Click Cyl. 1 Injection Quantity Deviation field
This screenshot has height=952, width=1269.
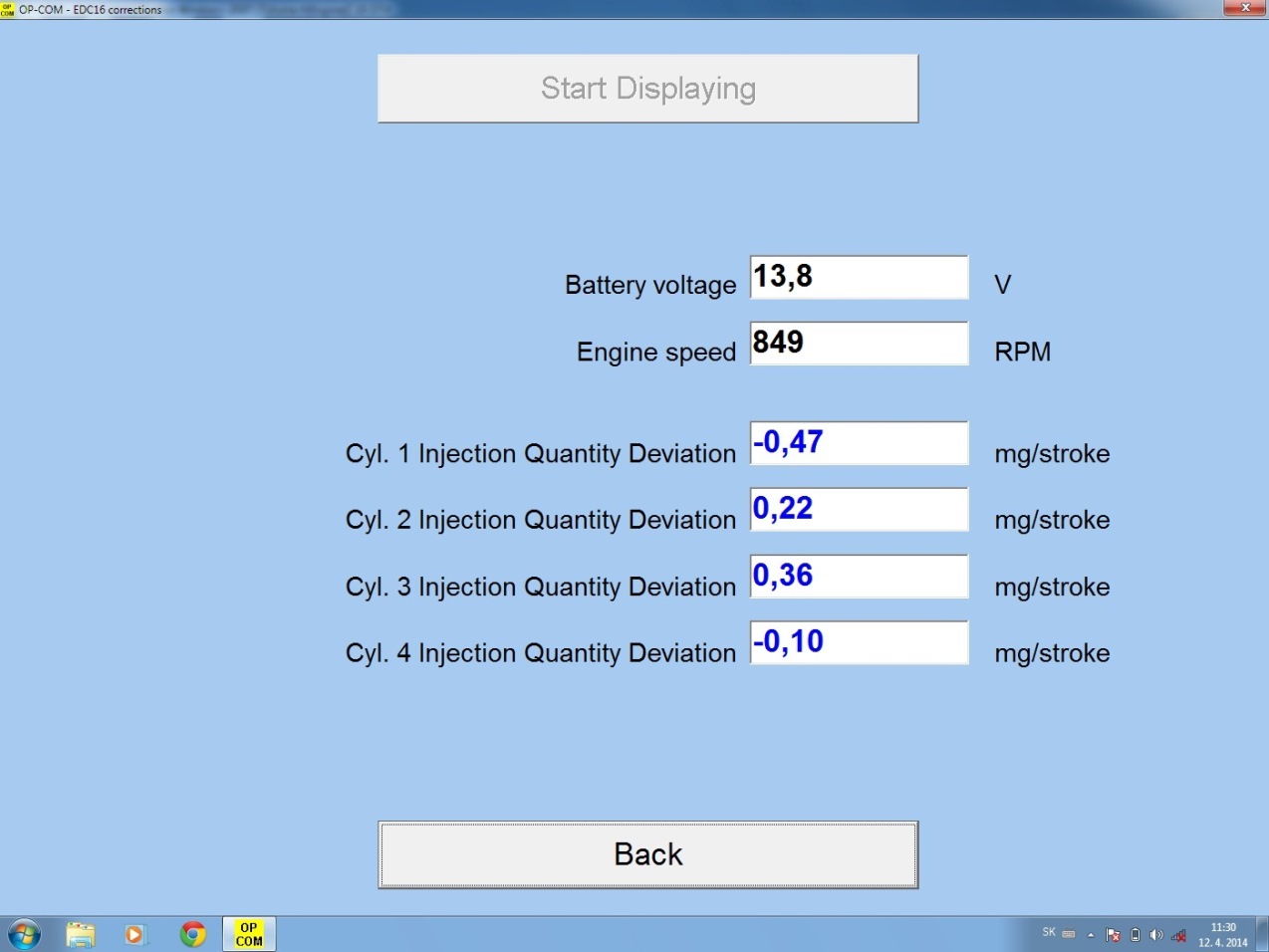tap(859, 443)
